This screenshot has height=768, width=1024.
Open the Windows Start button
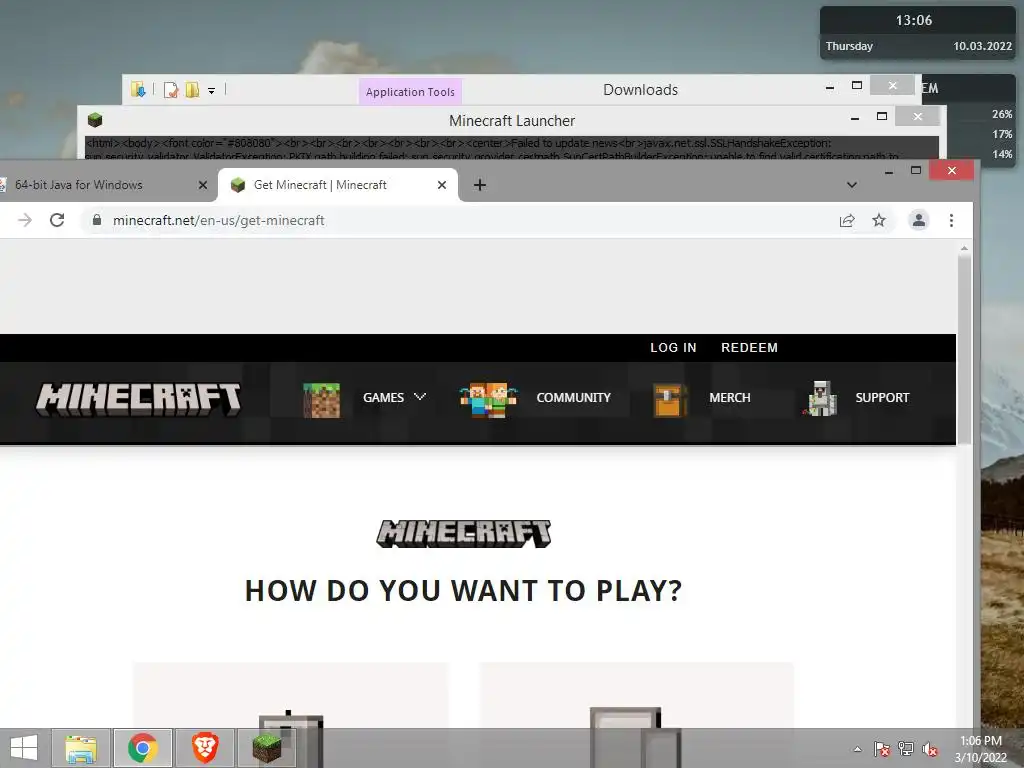24,748
